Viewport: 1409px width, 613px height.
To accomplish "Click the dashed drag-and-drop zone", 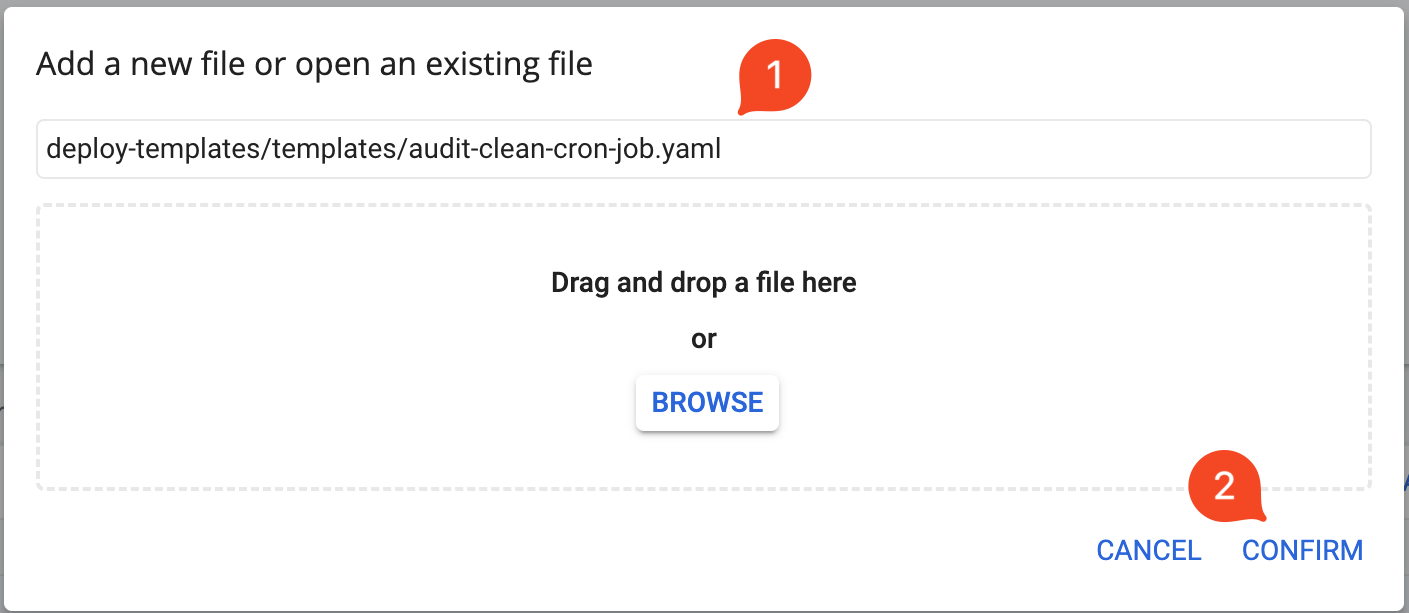I will point(703,347).
